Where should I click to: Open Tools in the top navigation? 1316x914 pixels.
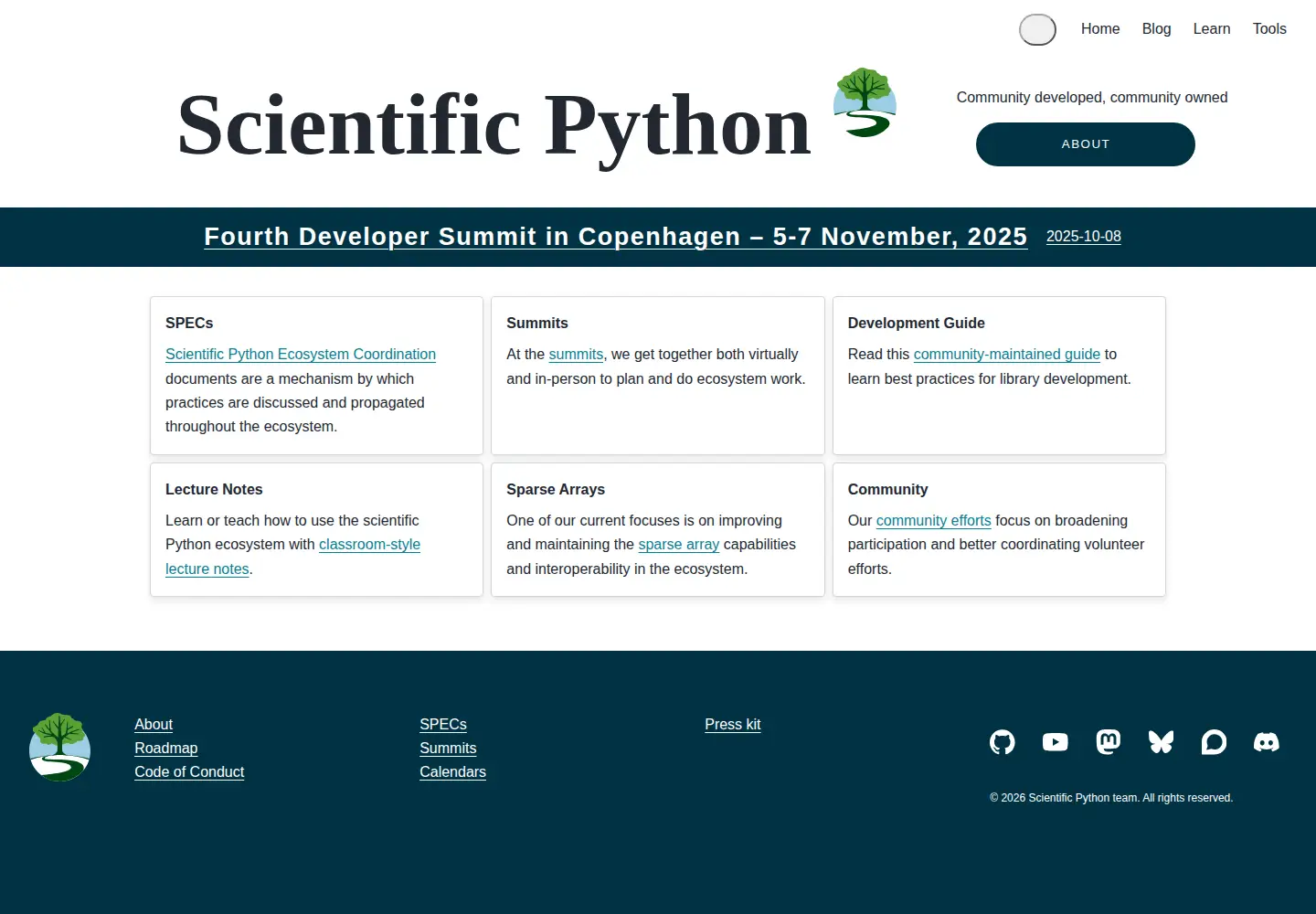click(1269, 29)
